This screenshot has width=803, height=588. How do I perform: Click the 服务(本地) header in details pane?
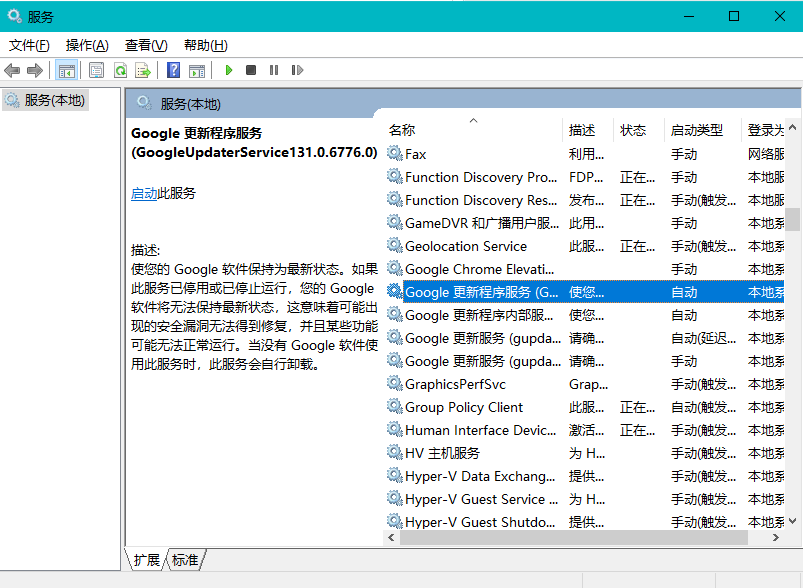[x=190, y=104]
